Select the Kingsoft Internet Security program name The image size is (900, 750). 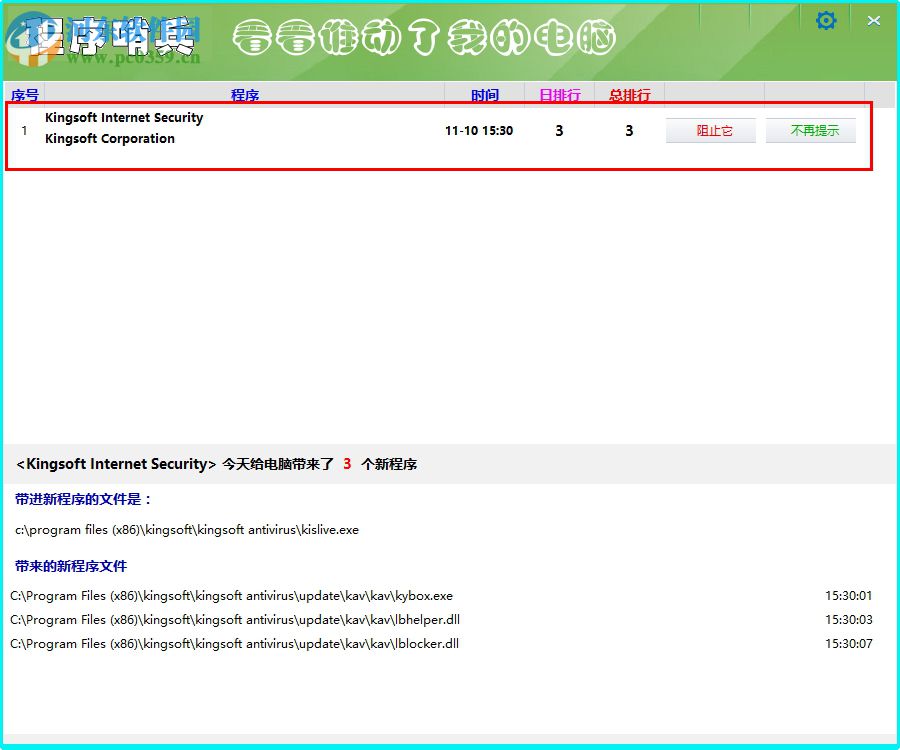(124, 118)
